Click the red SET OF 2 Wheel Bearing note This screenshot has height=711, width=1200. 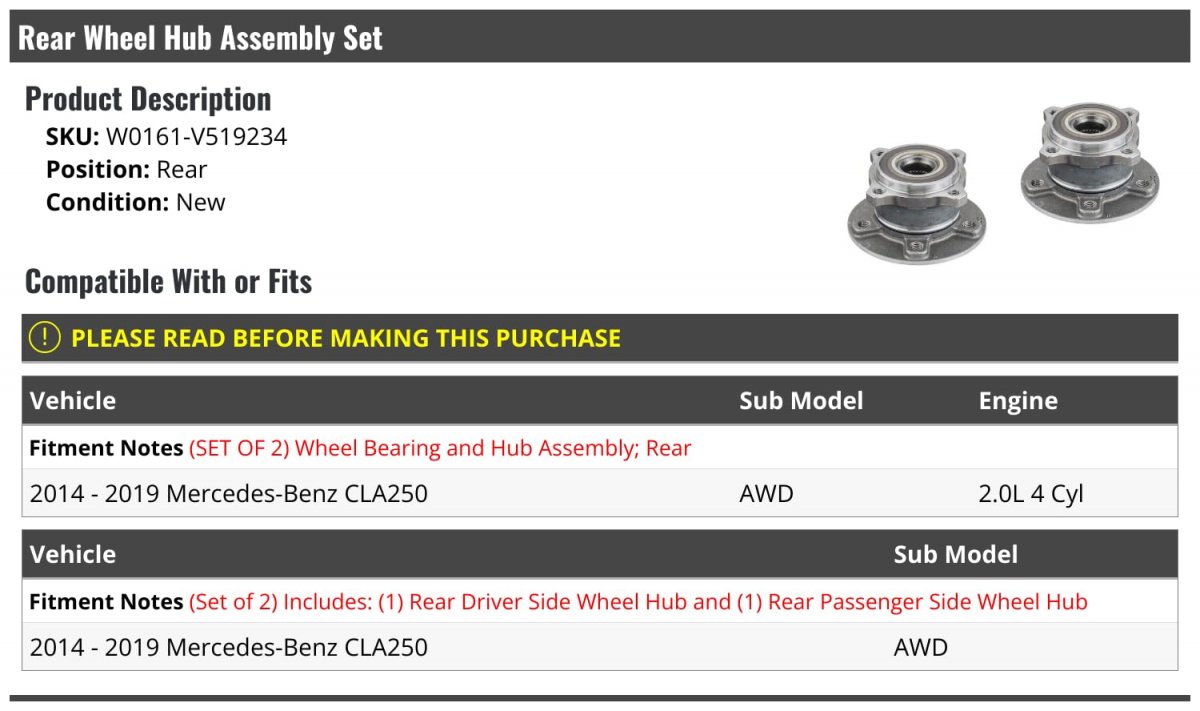(440, 448)
